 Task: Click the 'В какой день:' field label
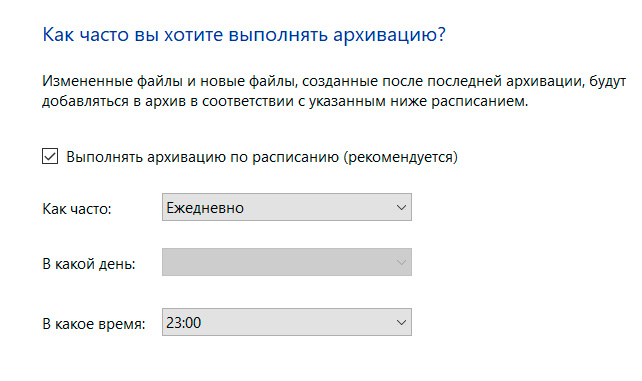89,264
